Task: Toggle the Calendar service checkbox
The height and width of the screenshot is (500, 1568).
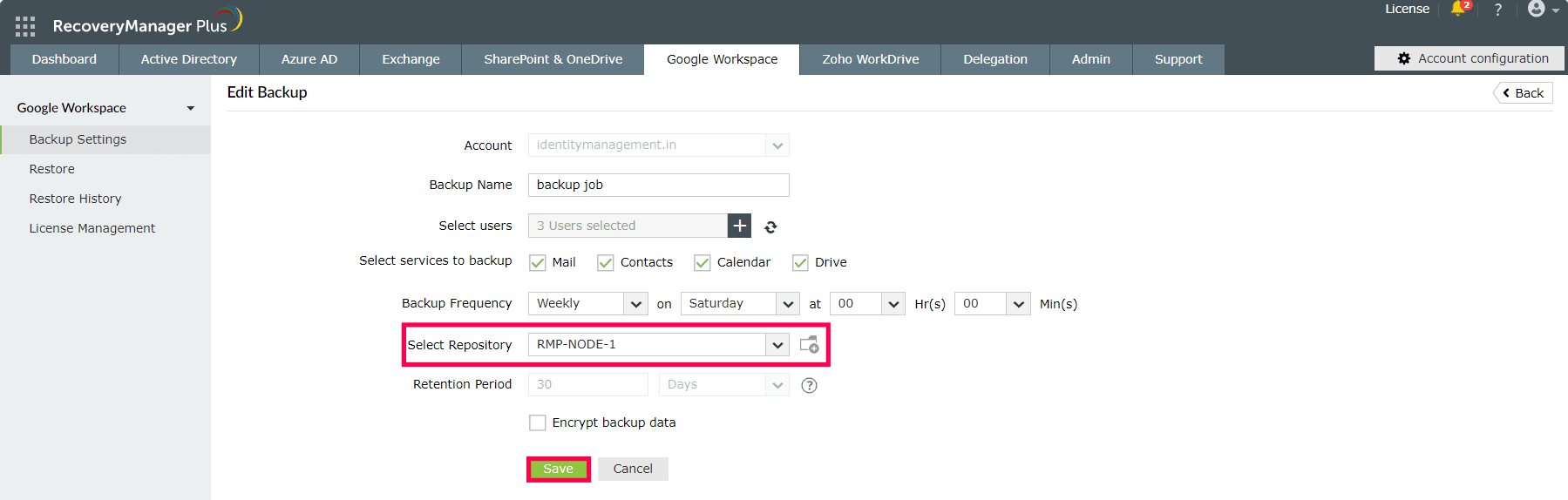Action: (x=703, y=262)
